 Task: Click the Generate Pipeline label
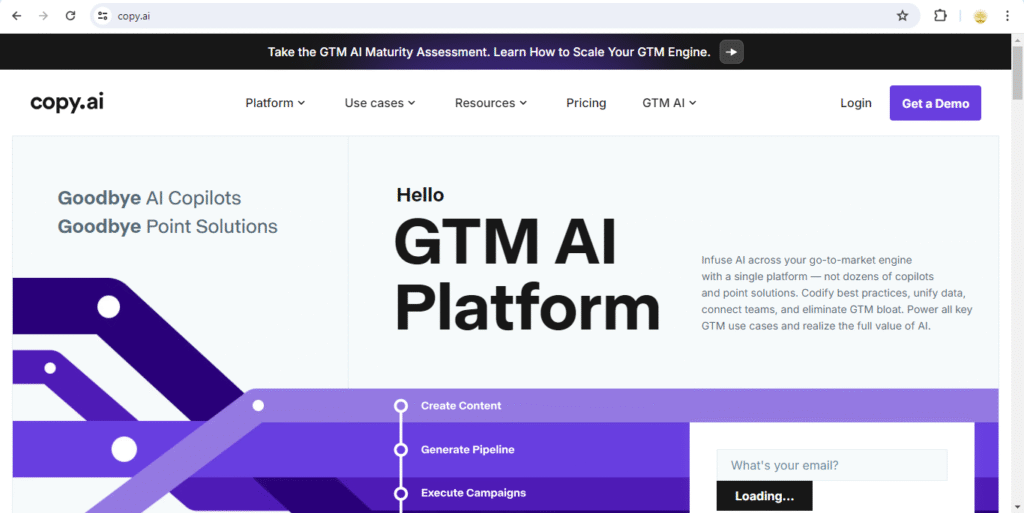click(x=468, y=450)
